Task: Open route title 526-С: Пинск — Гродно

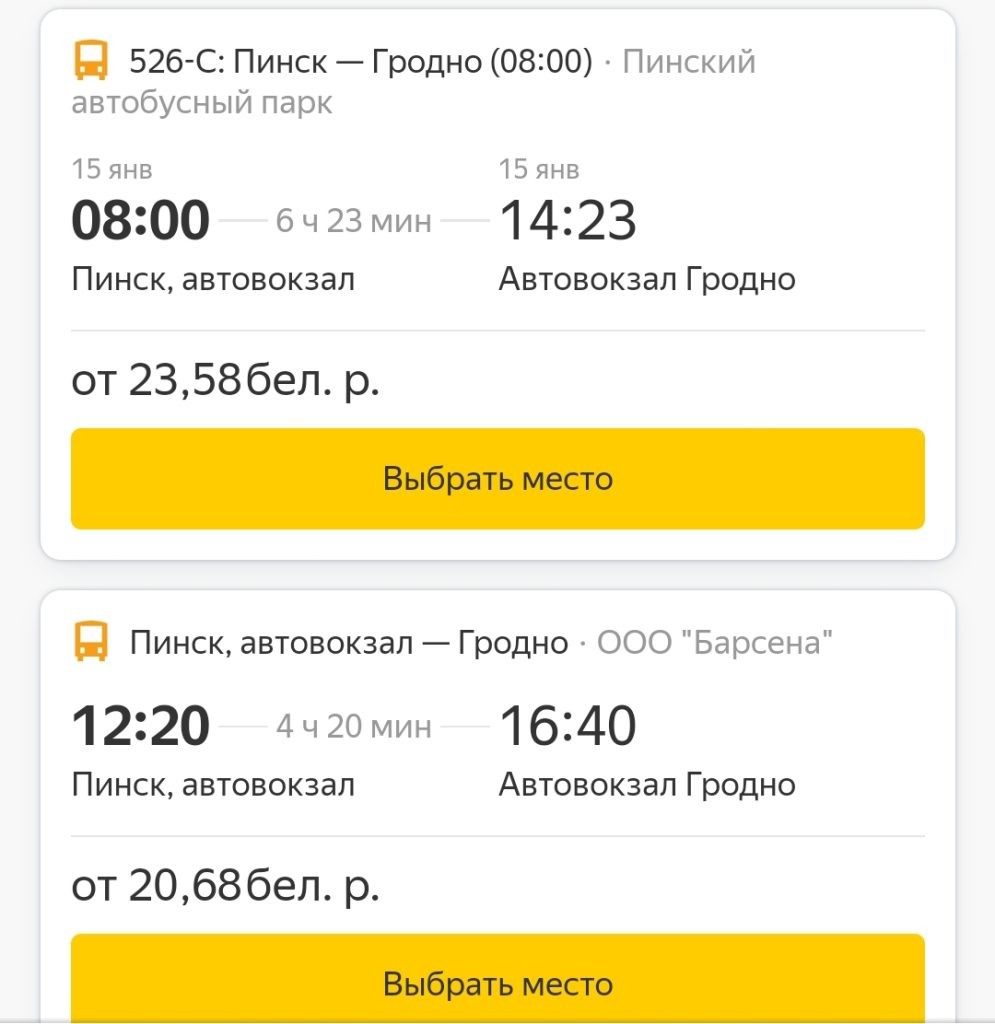Action: 361,62
